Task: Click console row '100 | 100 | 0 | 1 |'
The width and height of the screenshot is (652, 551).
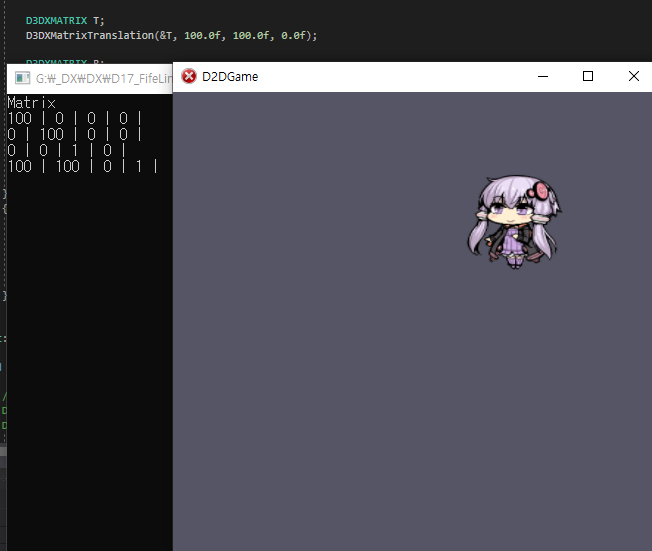Action: point(83,166)
